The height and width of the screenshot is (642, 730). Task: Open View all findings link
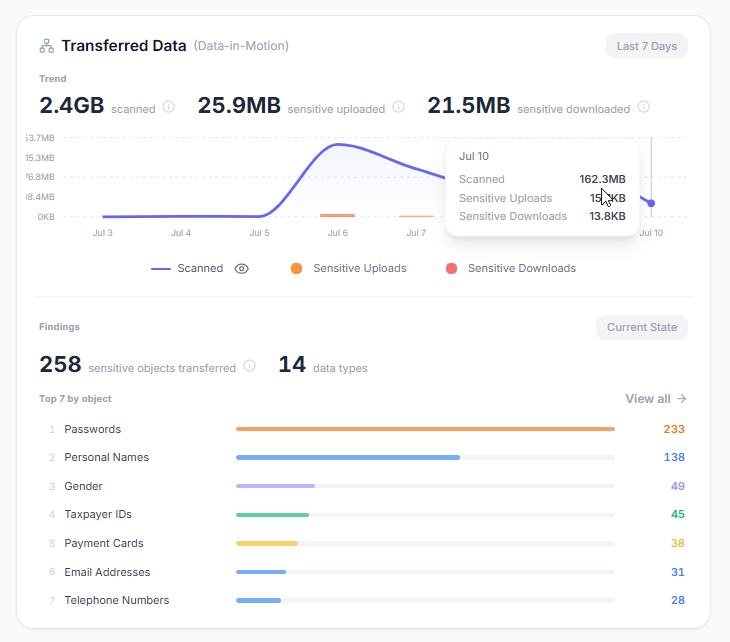656,399
